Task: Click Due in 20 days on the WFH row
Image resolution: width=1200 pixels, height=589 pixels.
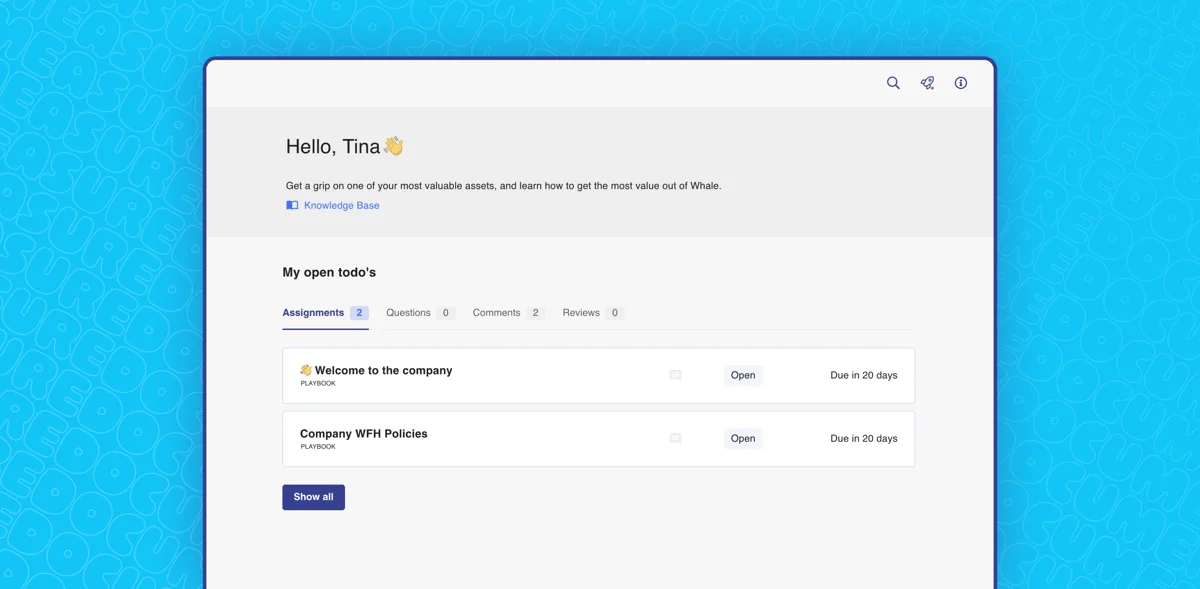Action: (863, 438)
